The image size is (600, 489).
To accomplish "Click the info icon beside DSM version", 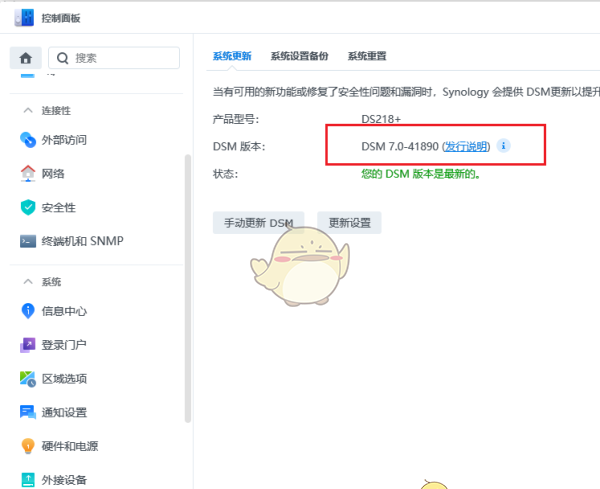I will click(504, 146).
